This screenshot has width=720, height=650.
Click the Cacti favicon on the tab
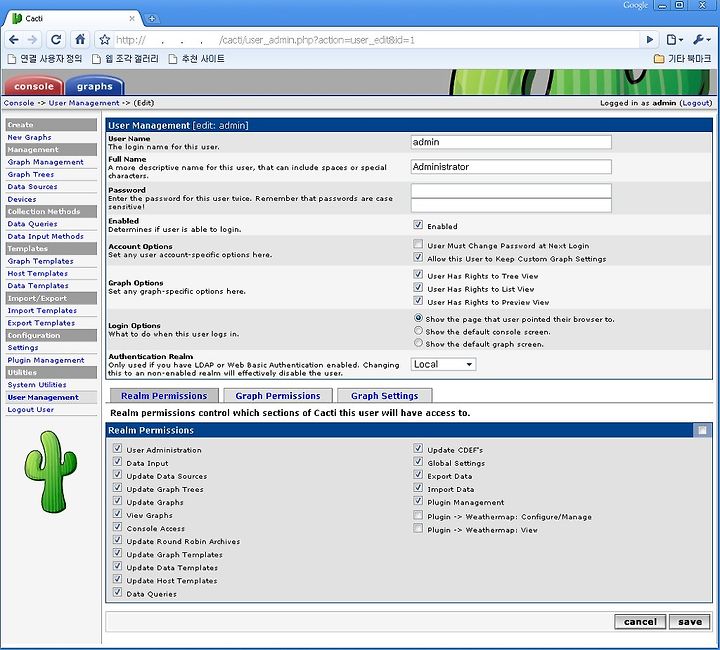coord(17,18)
